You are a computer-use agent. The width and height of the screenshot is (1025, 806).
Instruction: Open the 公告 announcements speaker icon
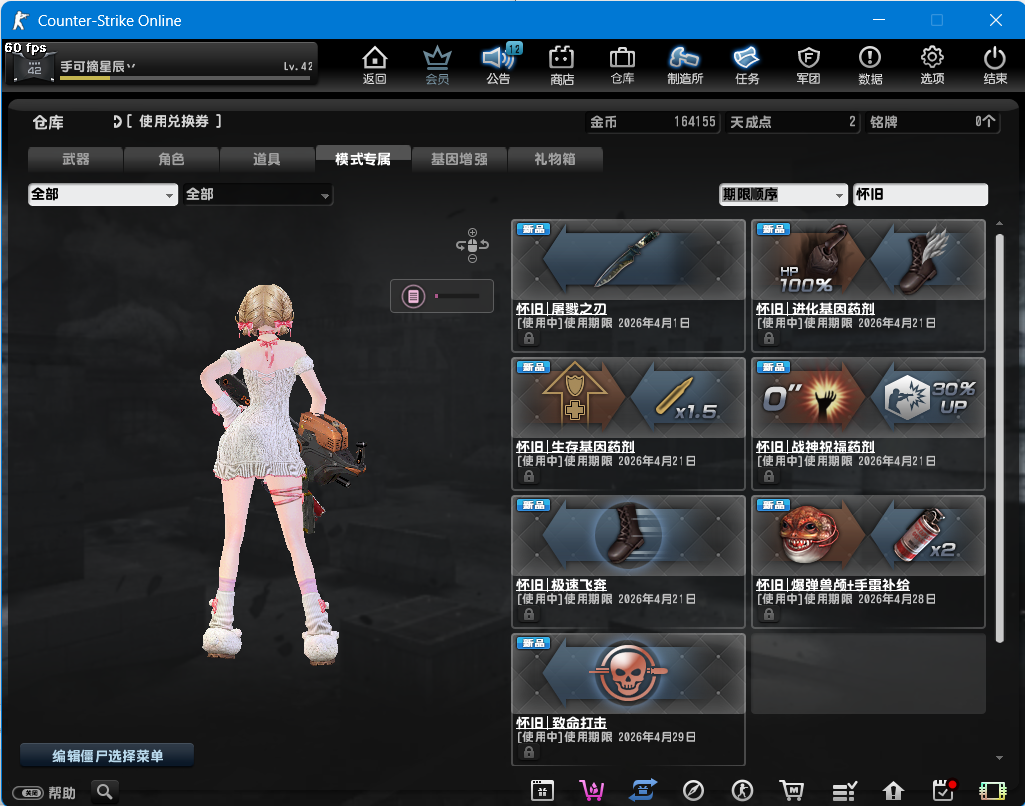(x=499, y=65)
